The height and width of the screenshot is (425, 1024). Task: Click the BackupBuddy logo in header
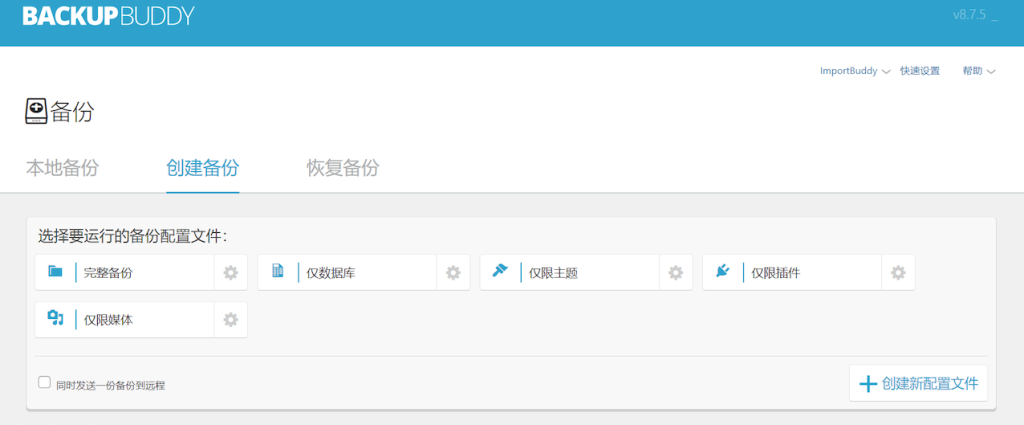point(108,17)
